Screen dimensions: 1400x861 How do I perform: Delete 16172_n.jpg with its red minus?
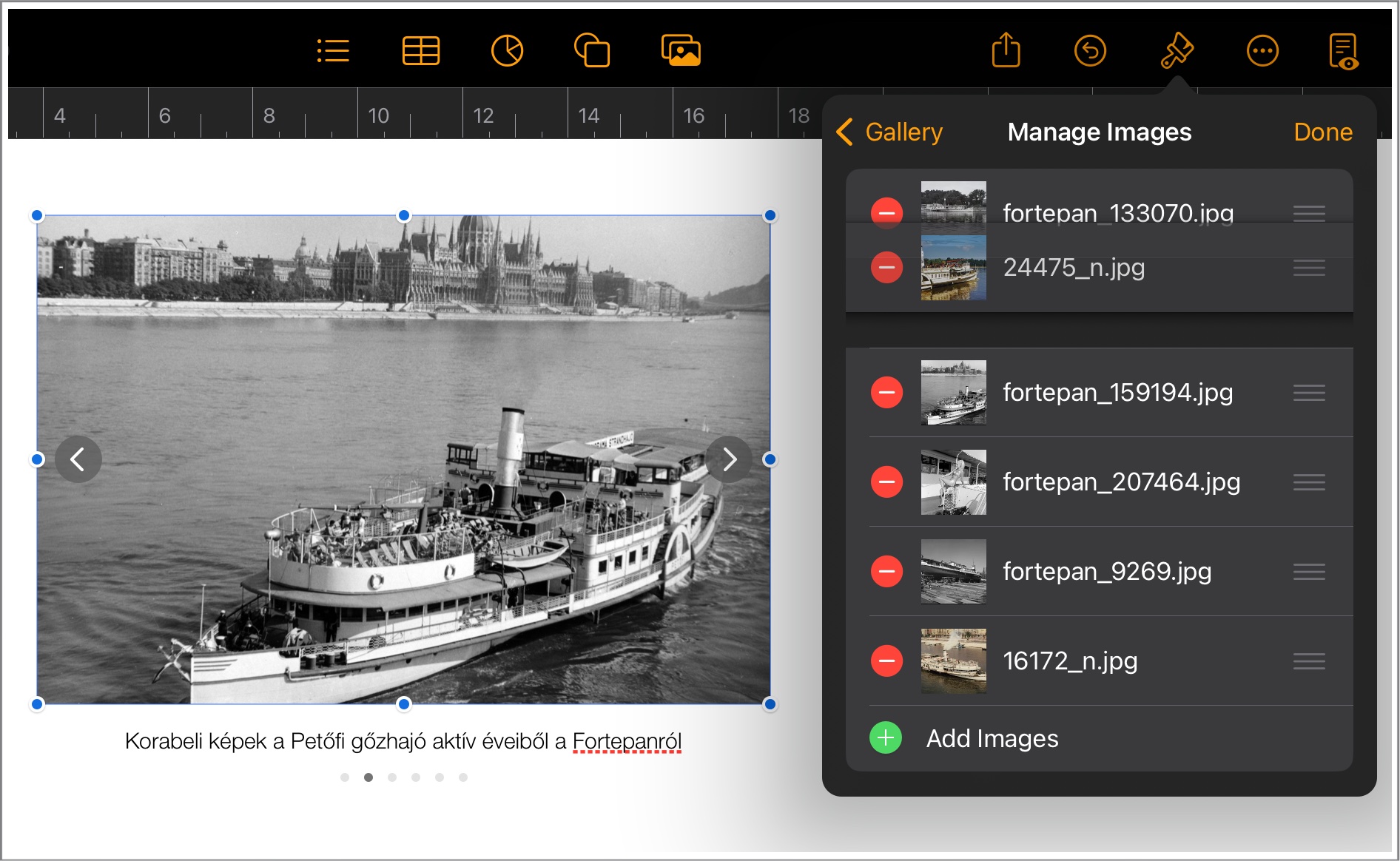pyautogui.click(x=886, y=661)
